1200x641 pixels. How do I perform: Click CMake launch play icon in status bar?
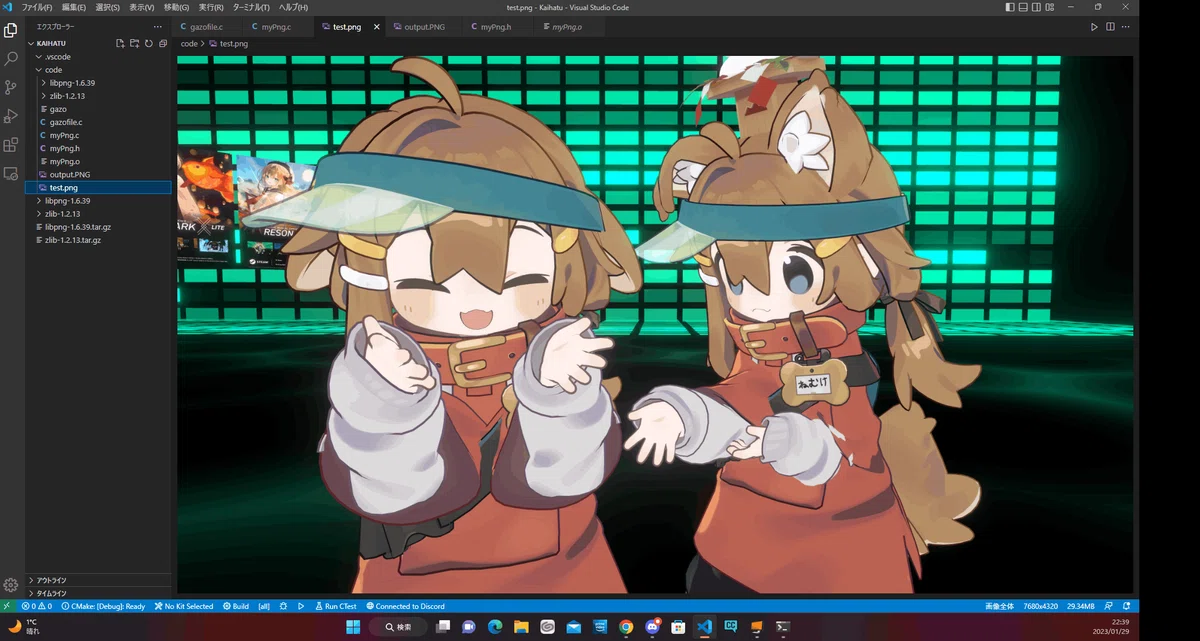pyautogui.click(x=301, y=606)
